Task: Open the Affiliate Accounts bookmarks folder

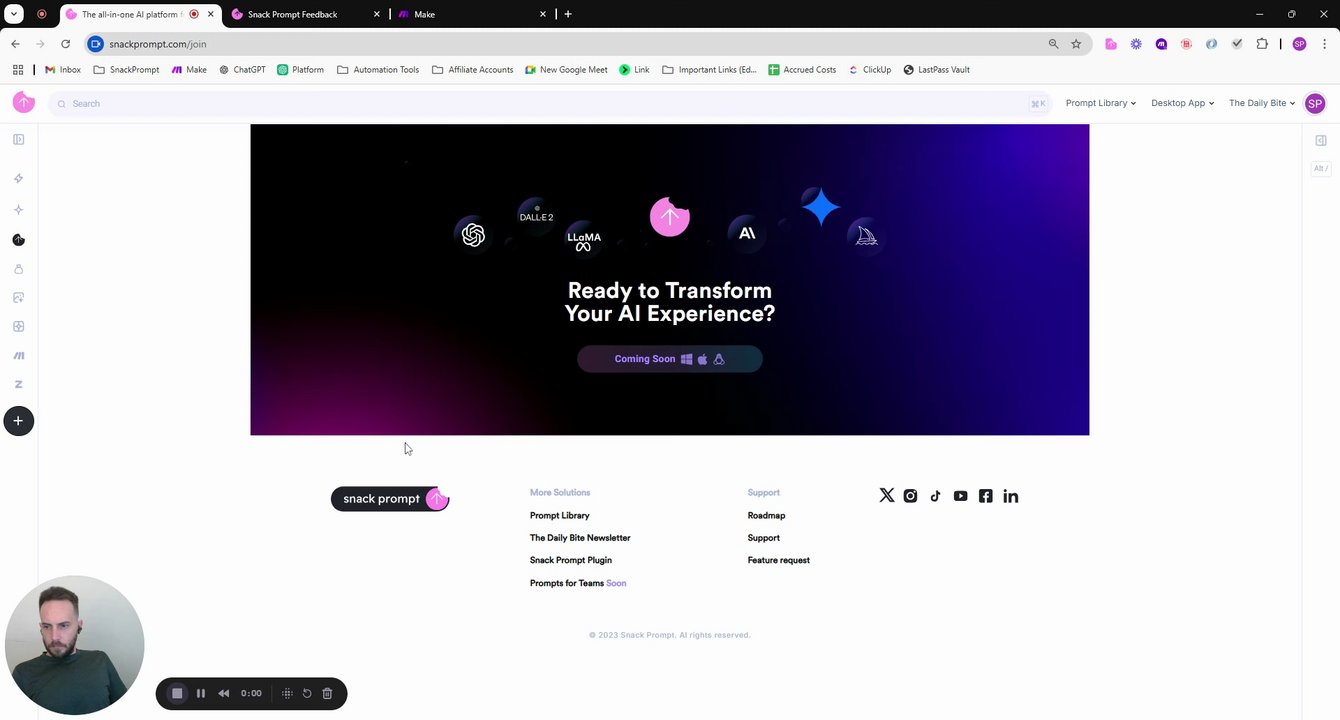Action: tap(472, 70)
